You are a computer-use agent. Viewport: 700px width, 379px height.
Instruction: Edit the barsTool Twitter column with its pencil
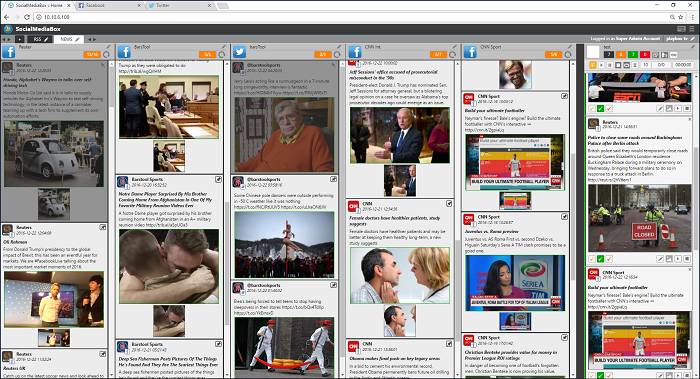pos(339,46)
